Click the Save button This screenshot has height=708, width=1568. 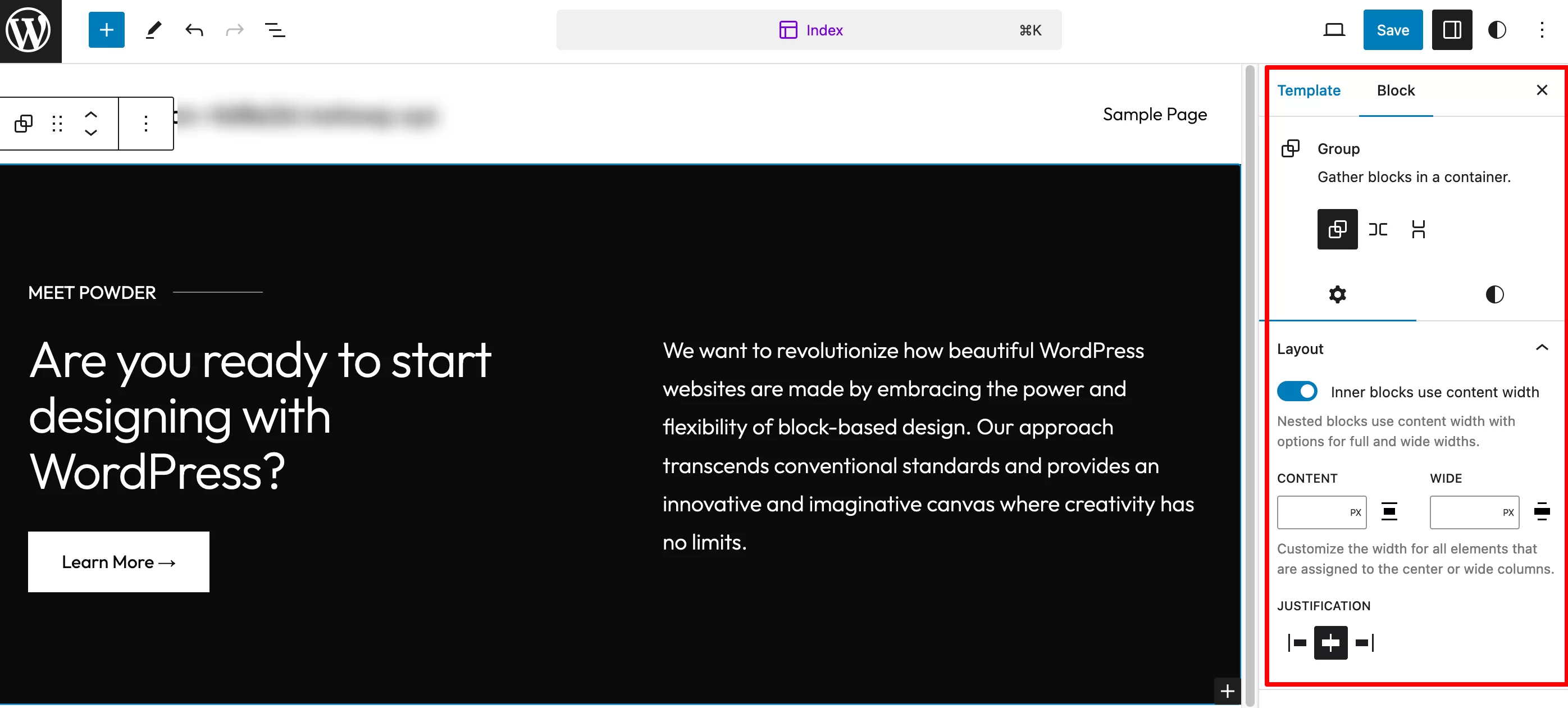click(x=1393, y=30)
